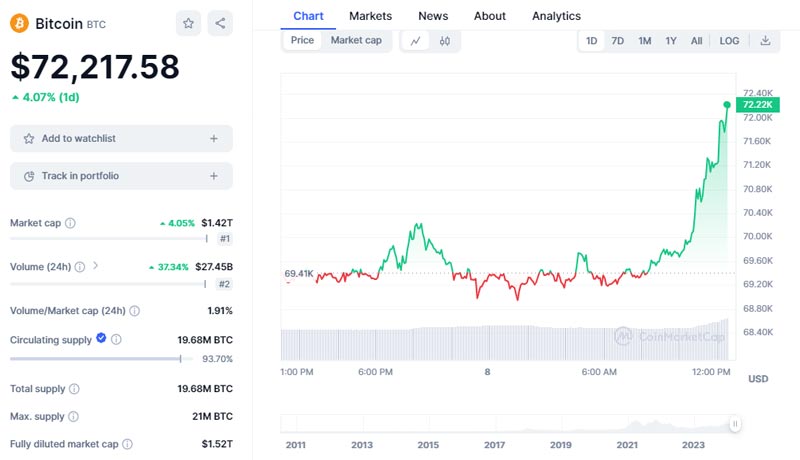The image size is (800, 460).
Task: Open the Volume (24h) info icon
Action: (80, 267)
